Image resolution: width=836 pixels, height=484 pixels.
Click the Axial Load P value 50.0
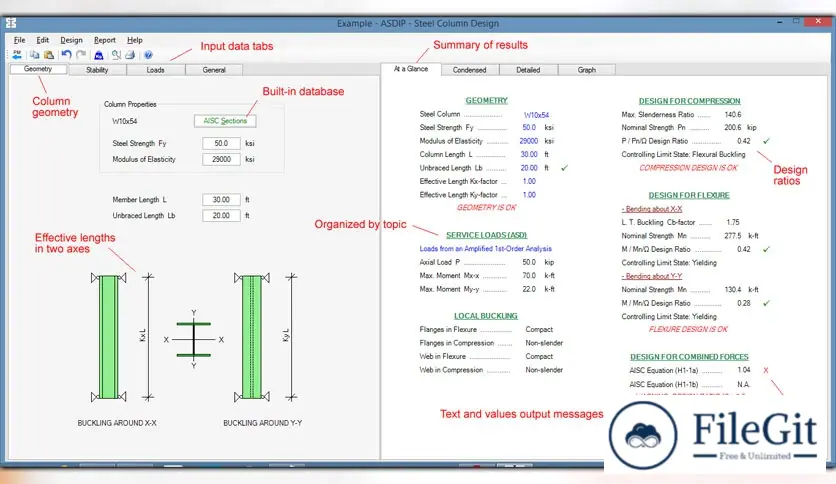tap(529, 262)
